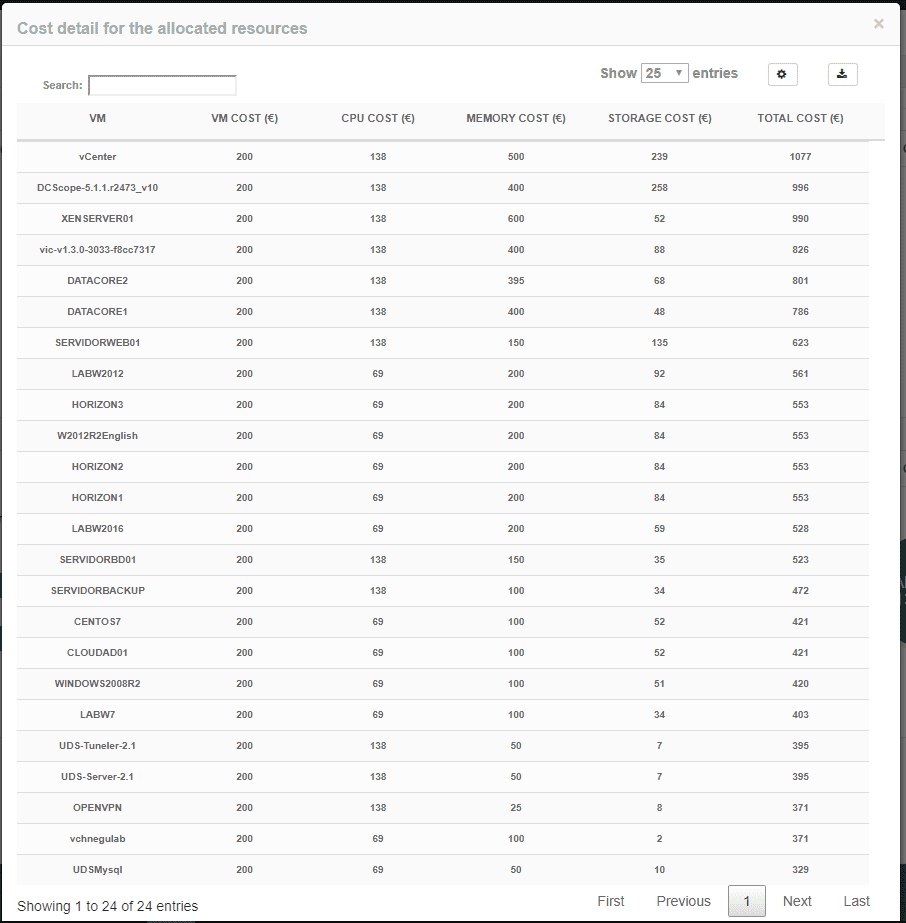Screen dimensions: 906x923
Task: Select the UDSMysql entry
Action: point(97,869)
